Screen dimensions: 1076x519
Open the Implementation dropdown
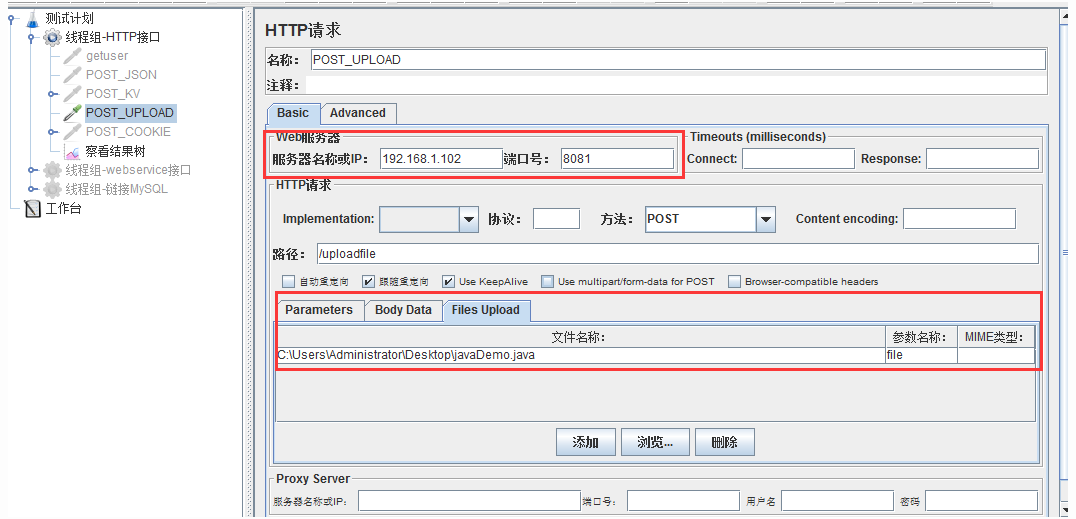469,220
